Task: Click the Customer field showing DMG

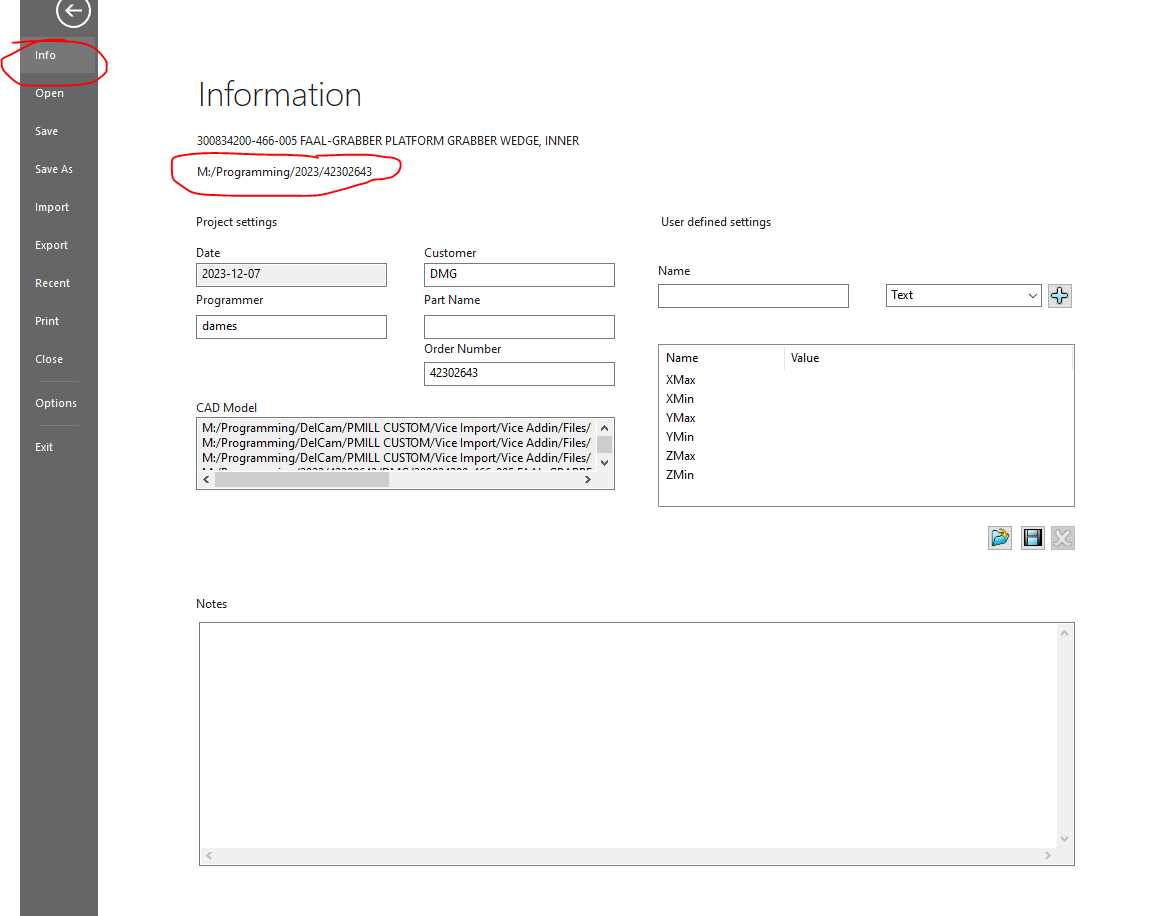Action: click(x=519, y=274)
